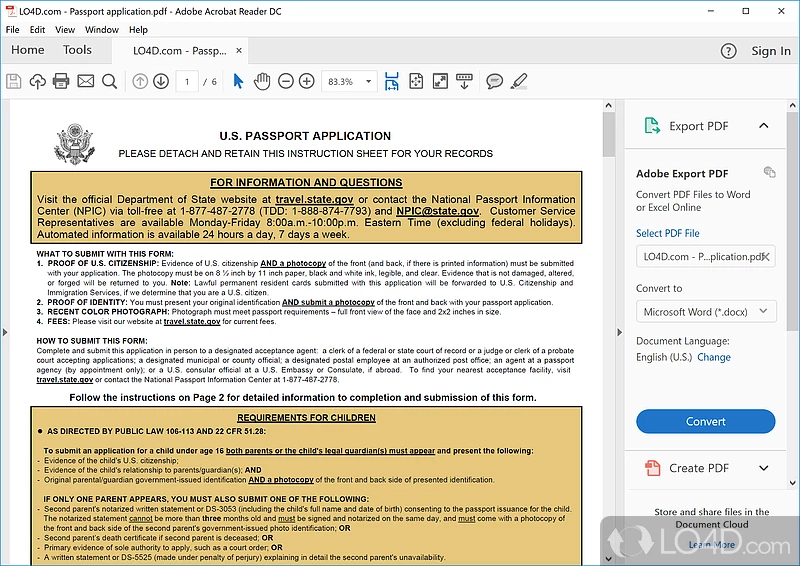
Task: Switch to full screen mode icon
Action: (x=440, y=81)
